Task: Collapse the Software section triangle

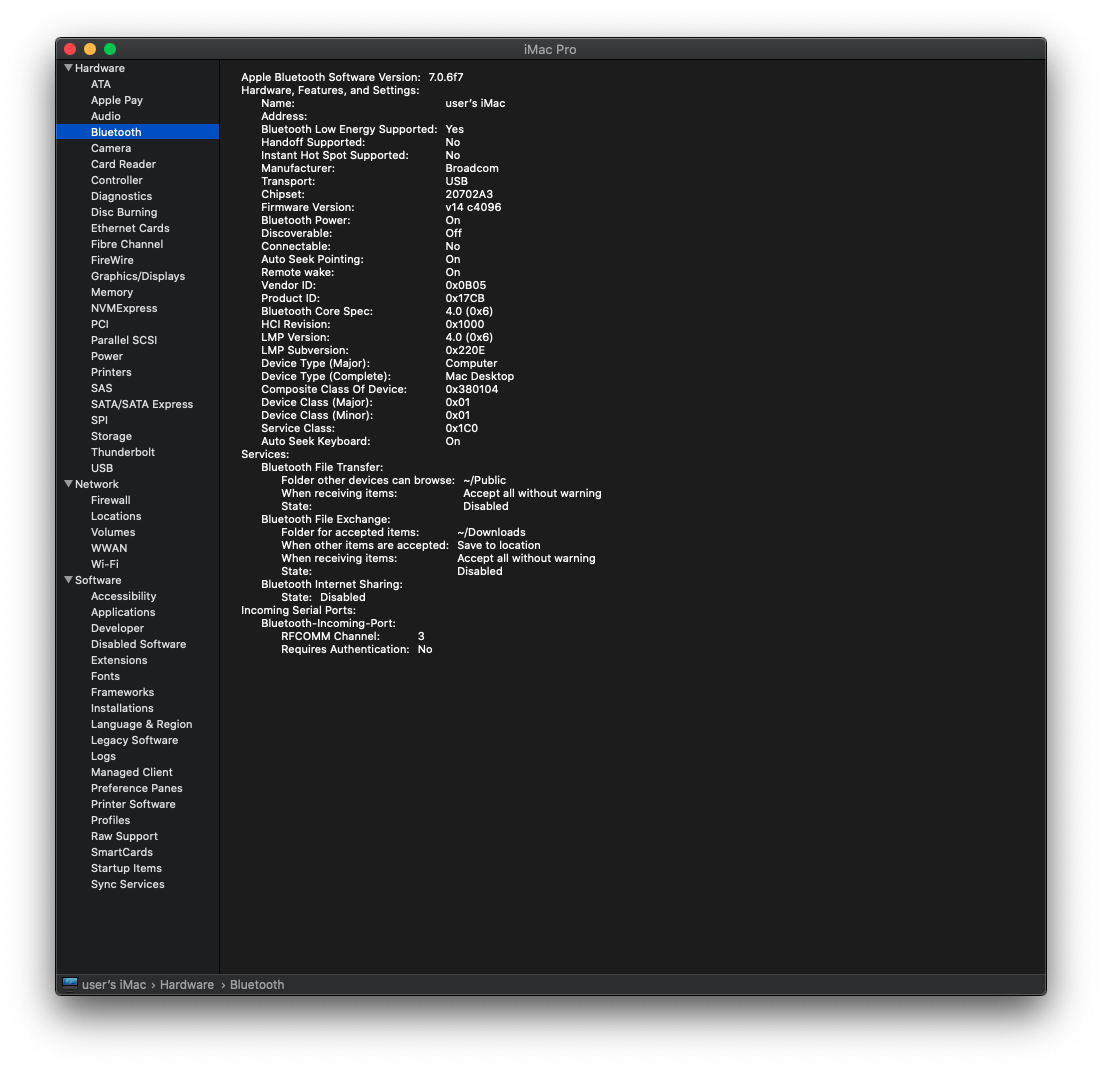Action: [69, 580]
